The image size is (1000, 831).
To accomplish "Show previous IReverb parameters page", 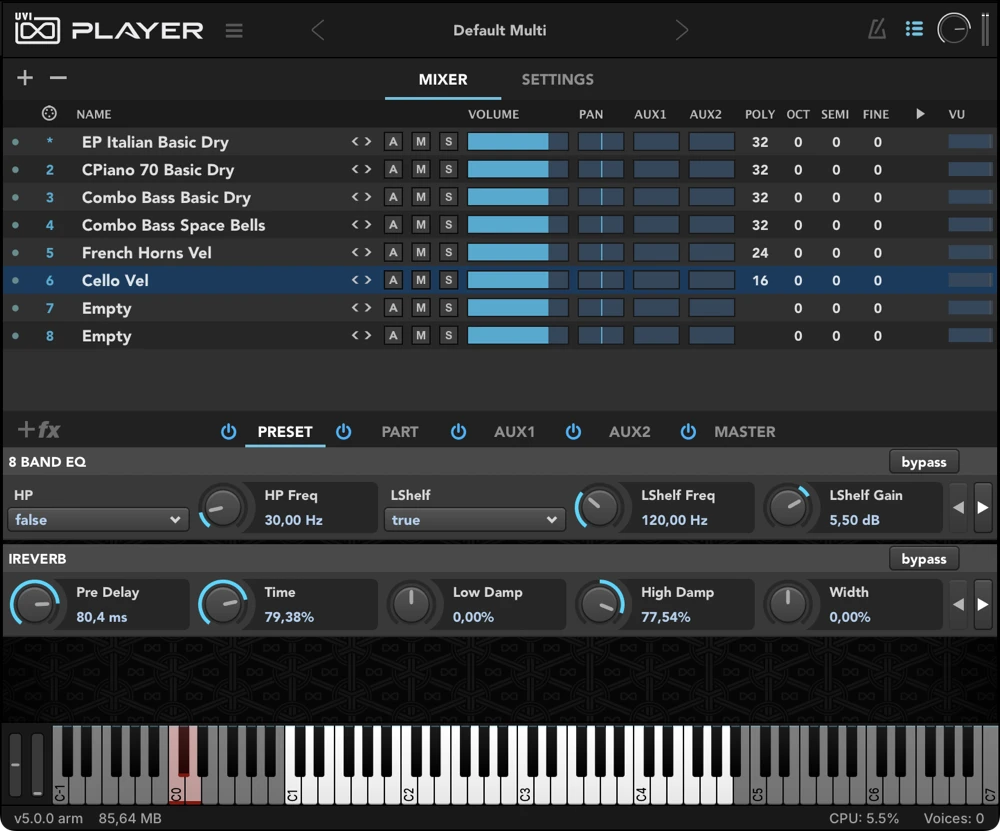I will 958,604.
